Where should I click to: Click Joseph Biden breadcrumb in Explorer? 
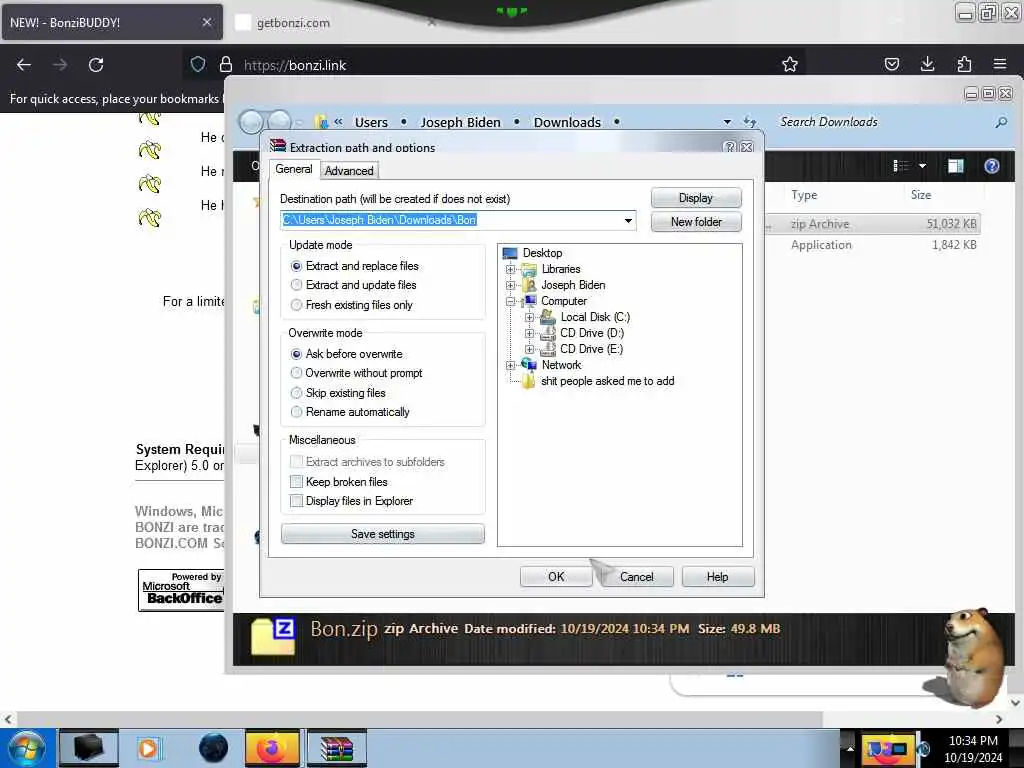click(x=460, y=122)
